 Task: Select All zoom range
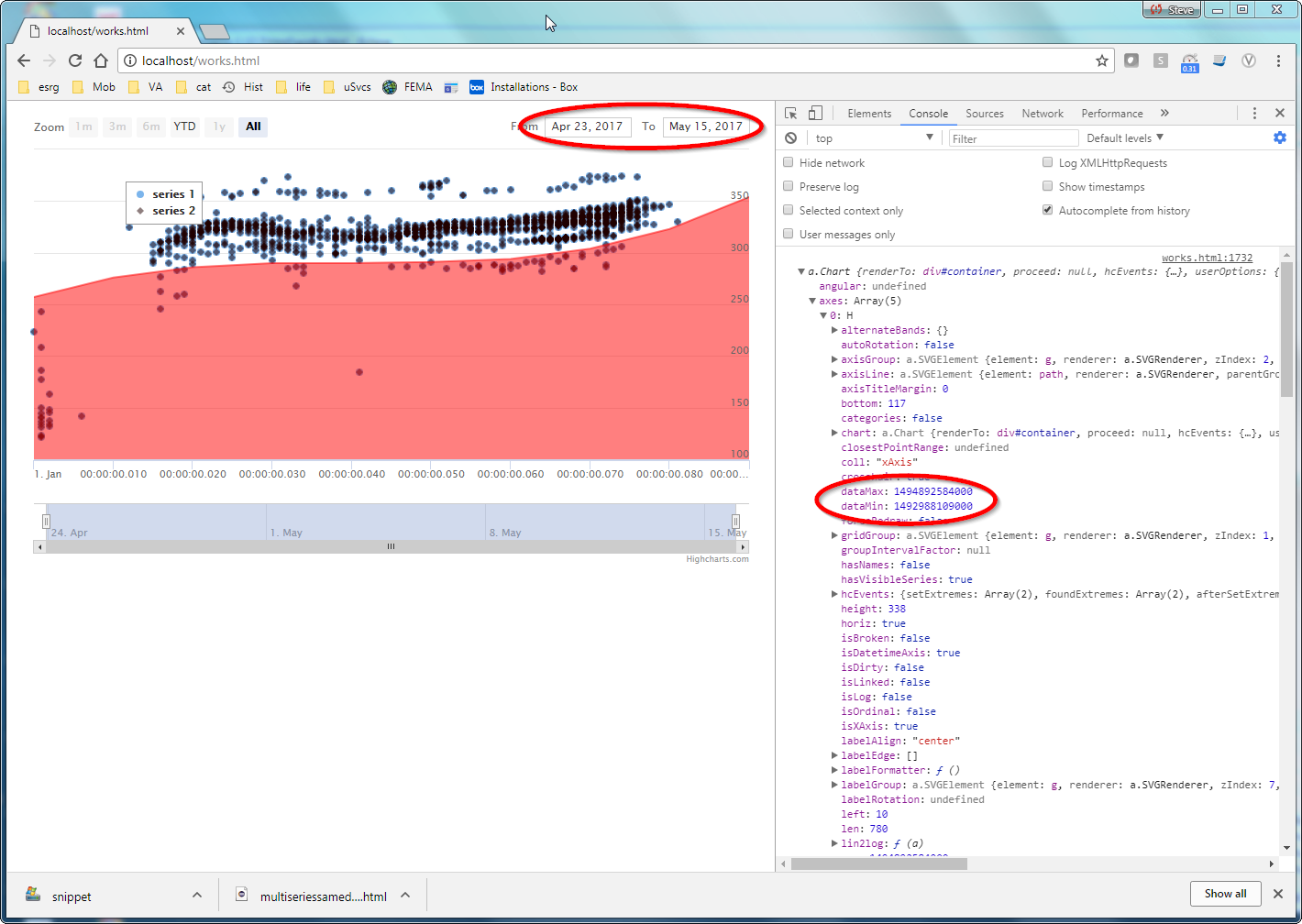click(253, 126)
